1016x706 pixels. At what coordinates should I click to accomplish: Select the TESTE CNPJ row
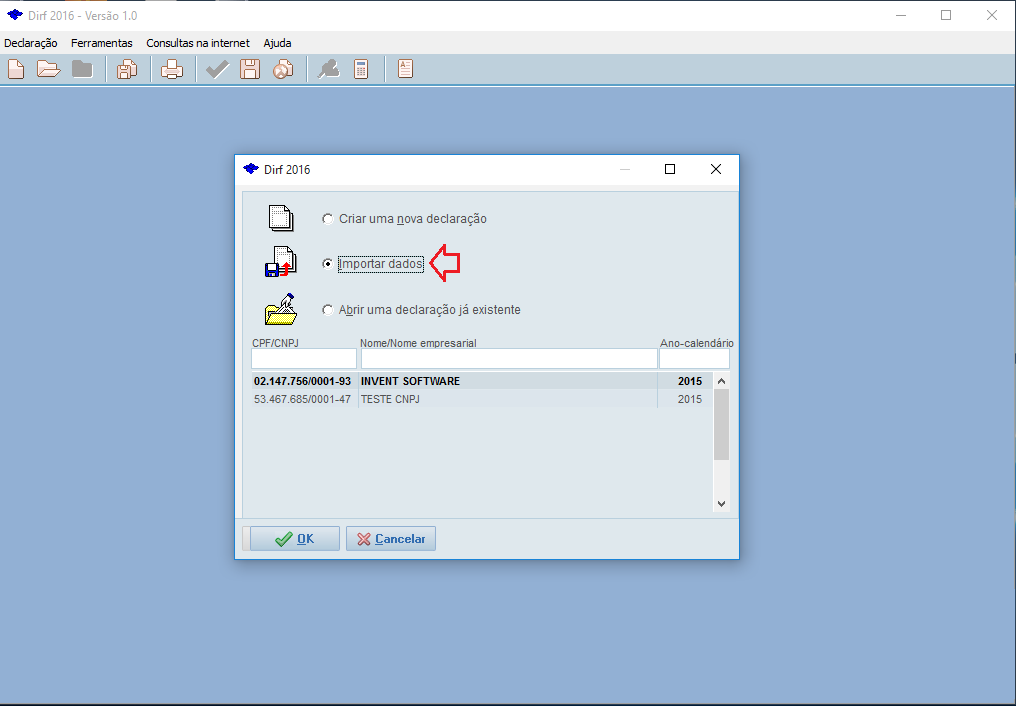click(x=482, y=399)
